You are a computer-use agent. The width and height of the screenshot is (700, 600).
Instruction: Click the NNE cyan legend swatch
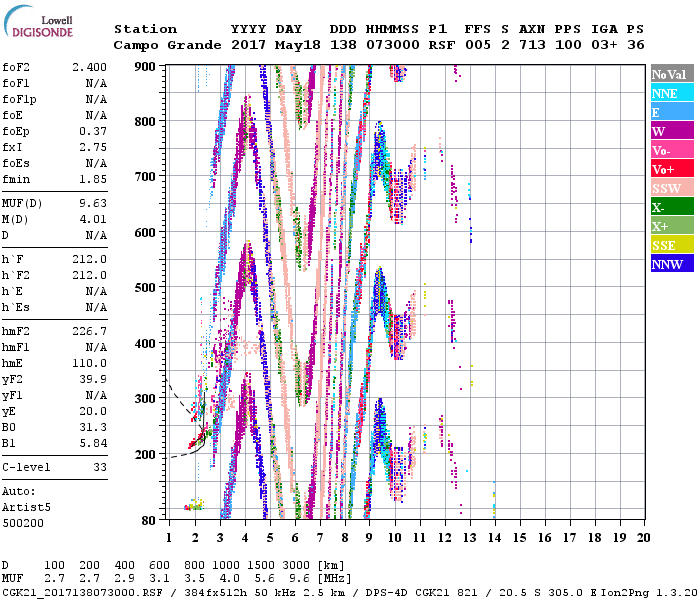(x=668, y=93)
